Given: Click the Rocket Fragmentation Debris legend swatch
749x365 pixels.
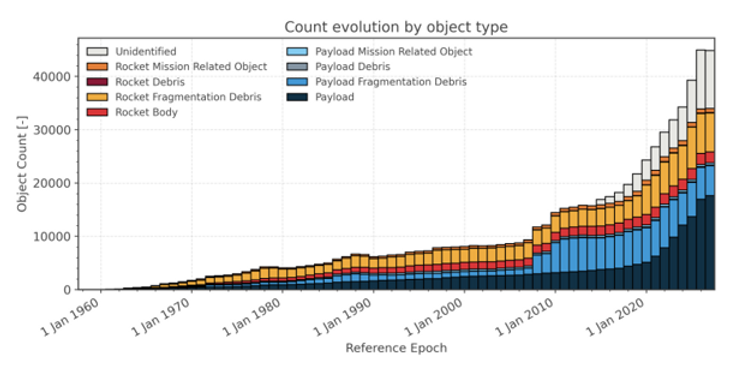Looking at the screenshot, I should tap(97, 97).
